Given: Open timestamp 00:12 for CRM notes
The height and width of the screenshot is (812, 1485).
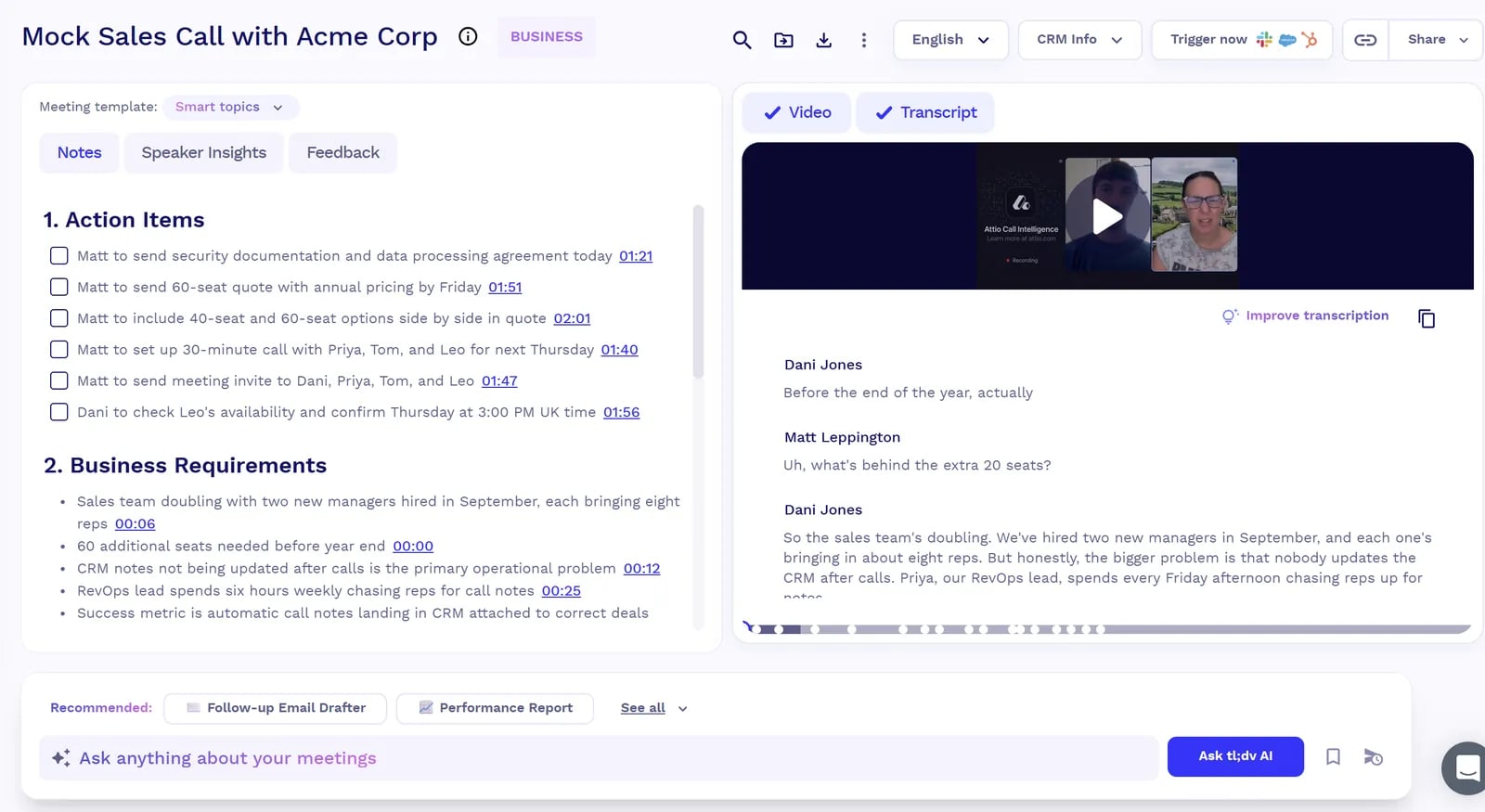Looking at the screenshot, I should (641, 569).
